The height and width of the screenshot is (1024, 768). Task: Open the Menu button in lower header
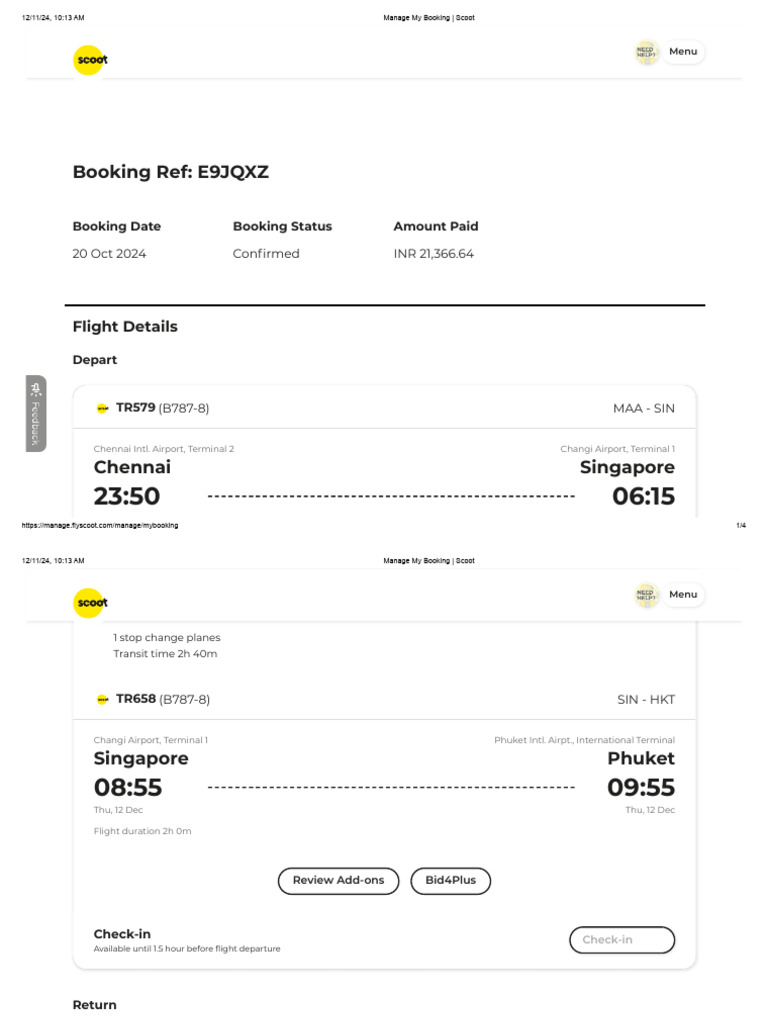683,595
